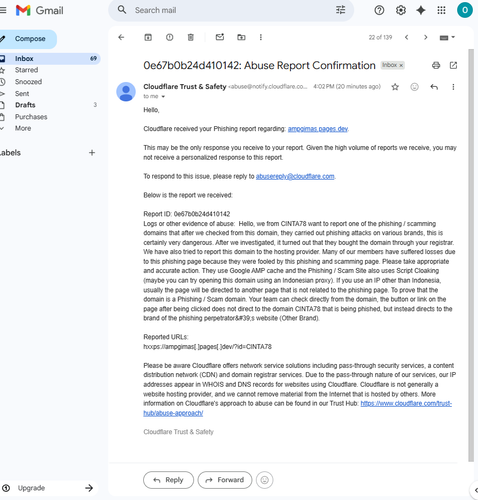Go to the older email arrow
Viewport: 478px width, 500px height.
425,37
